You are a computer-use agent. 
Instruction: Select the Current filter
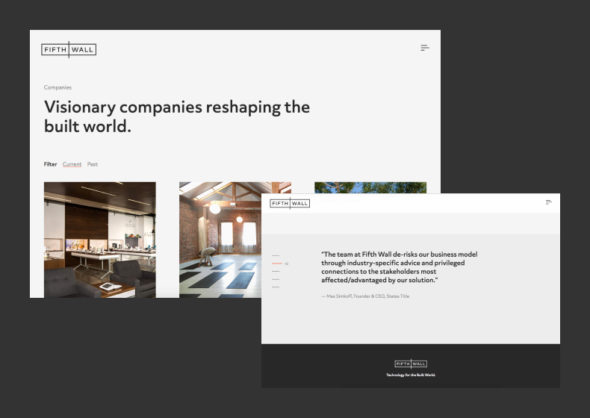pos(72,164)
